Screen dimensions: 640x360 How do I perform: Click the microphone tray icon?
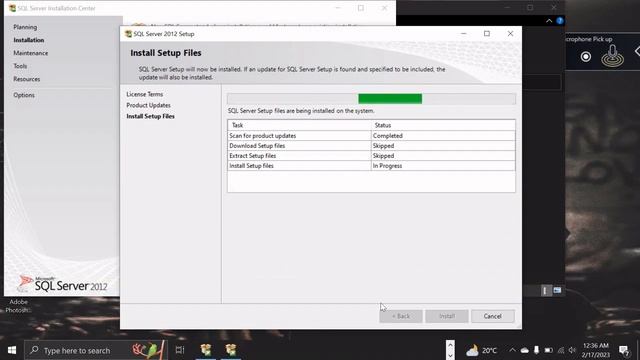tap(536, 350)
